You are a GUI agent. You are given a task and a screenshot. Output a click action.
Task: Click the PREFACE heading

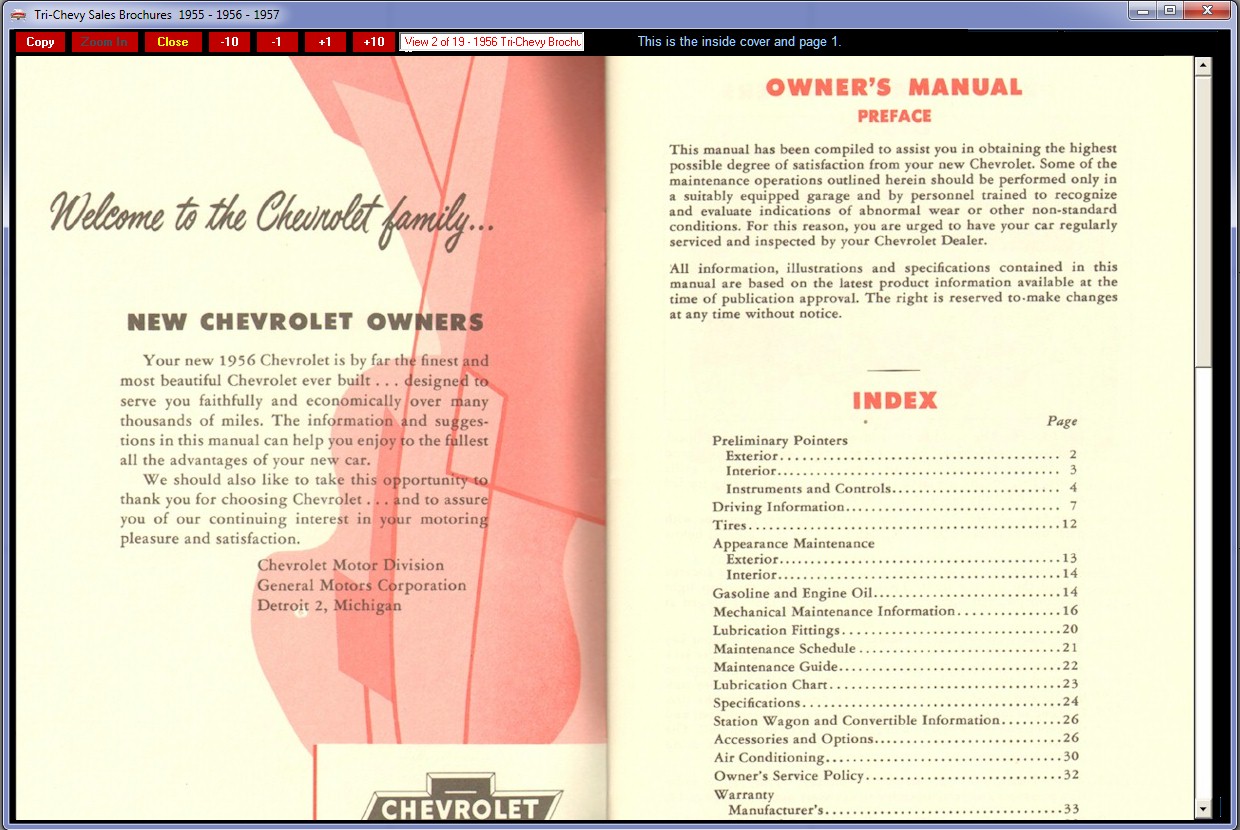coord(894,116)
